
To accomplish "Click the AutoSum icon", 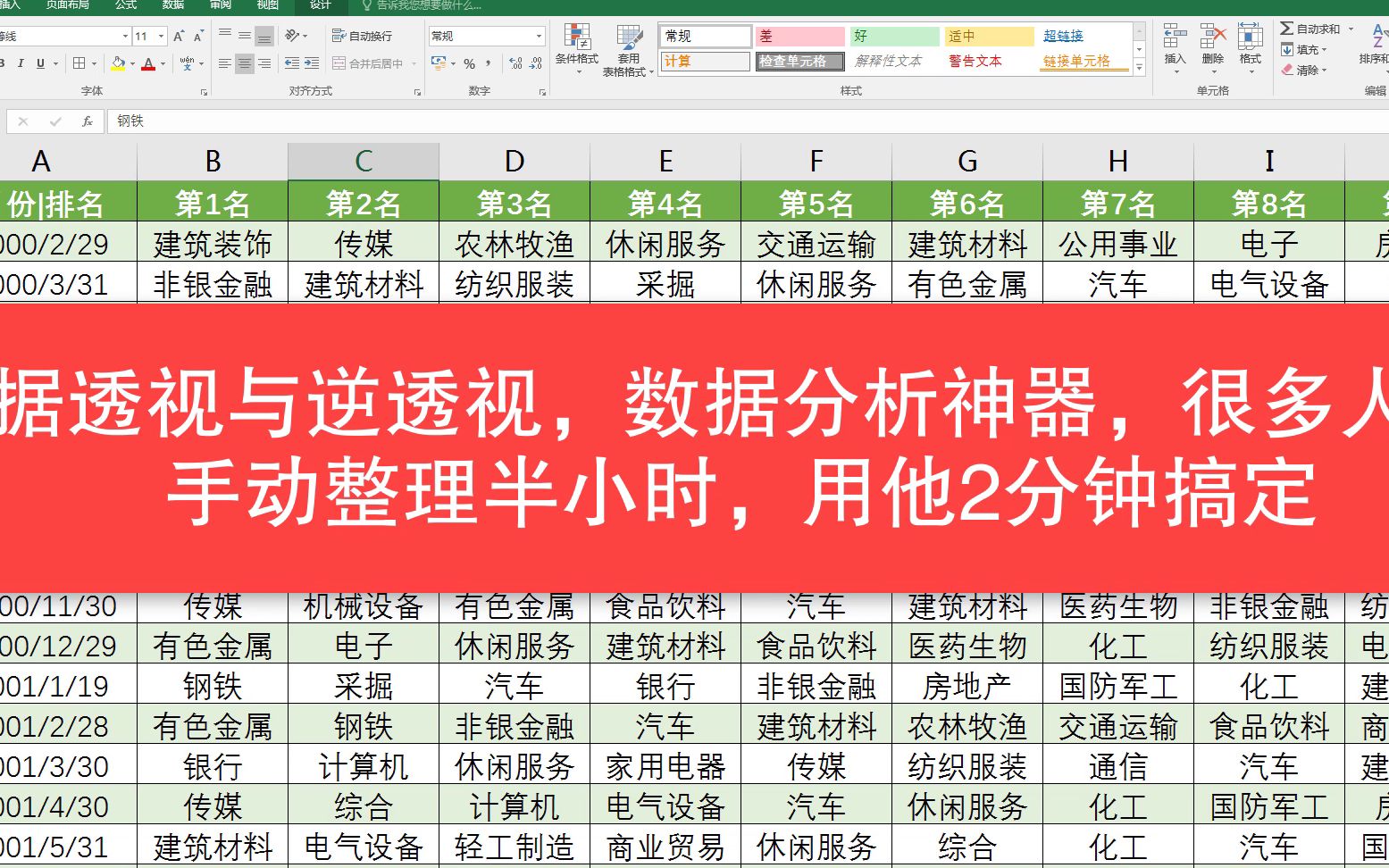I will (x=1289, y=29).
